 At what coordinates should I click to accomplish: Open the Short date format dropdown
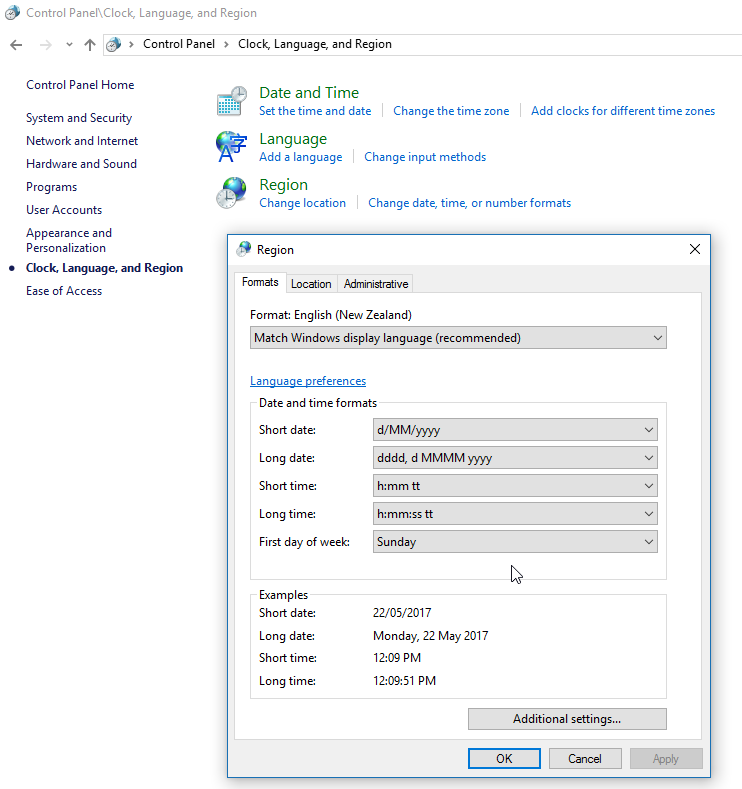click(x=515, y=430)
